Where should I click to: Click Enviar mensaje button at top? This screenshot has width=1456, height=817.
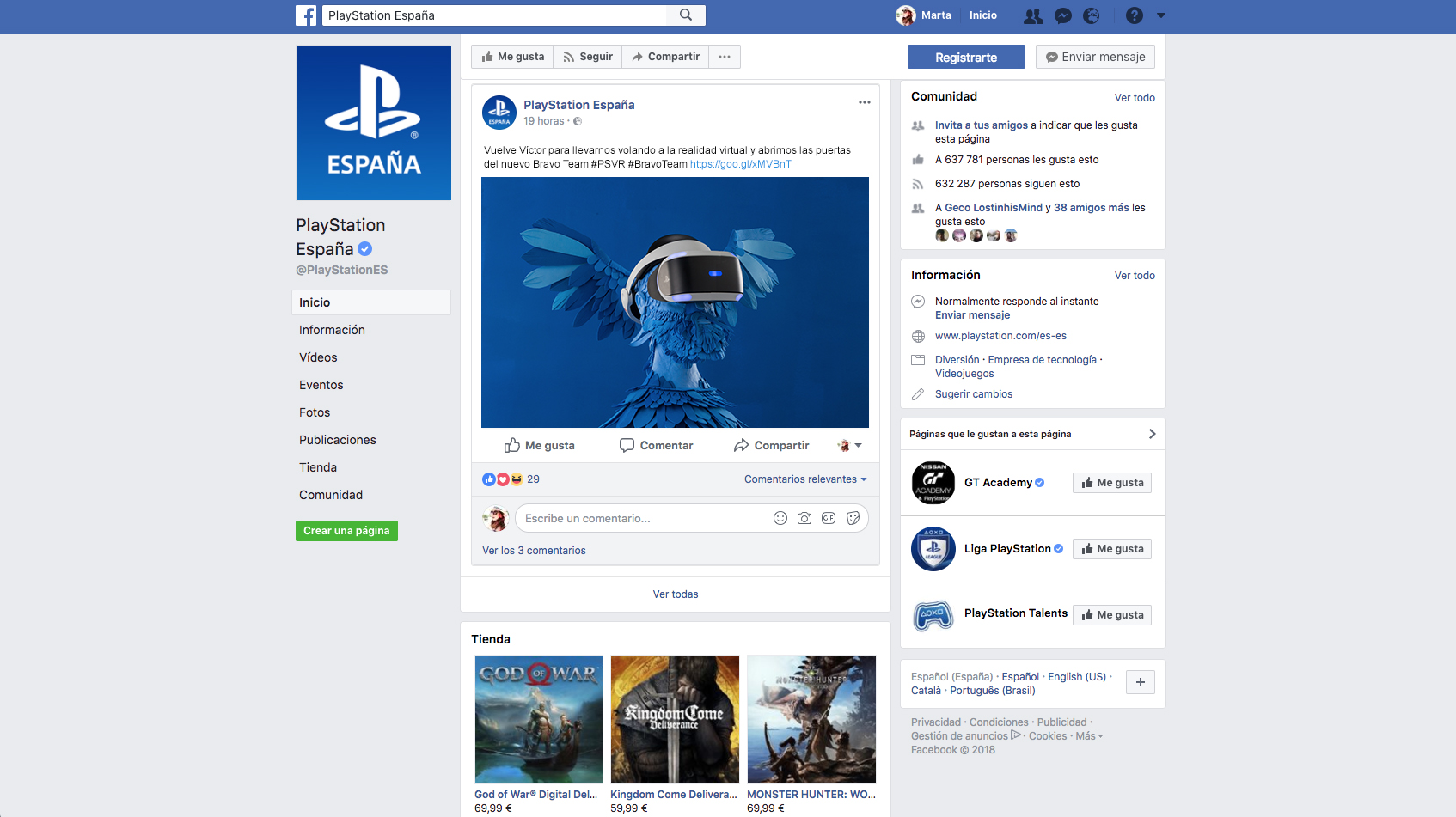[1095, 57]
